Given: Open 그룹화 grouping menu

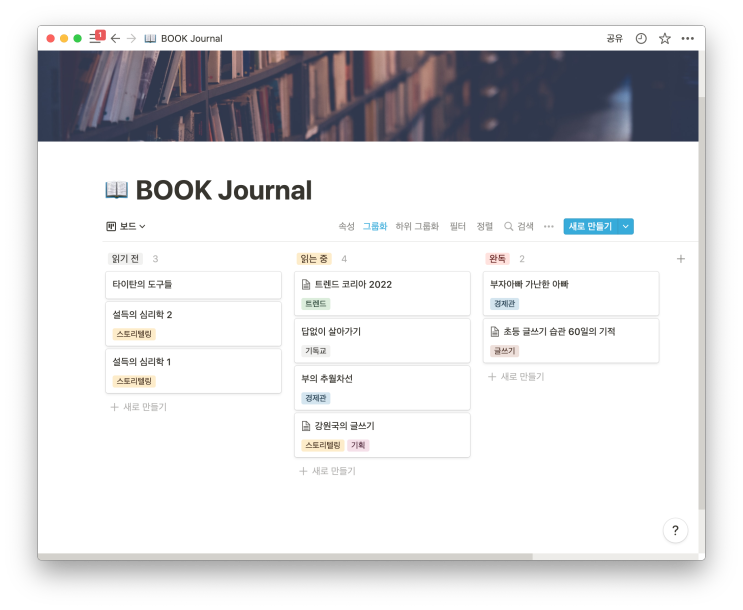Looking at the screenshot, I should [x=375, y=227].
